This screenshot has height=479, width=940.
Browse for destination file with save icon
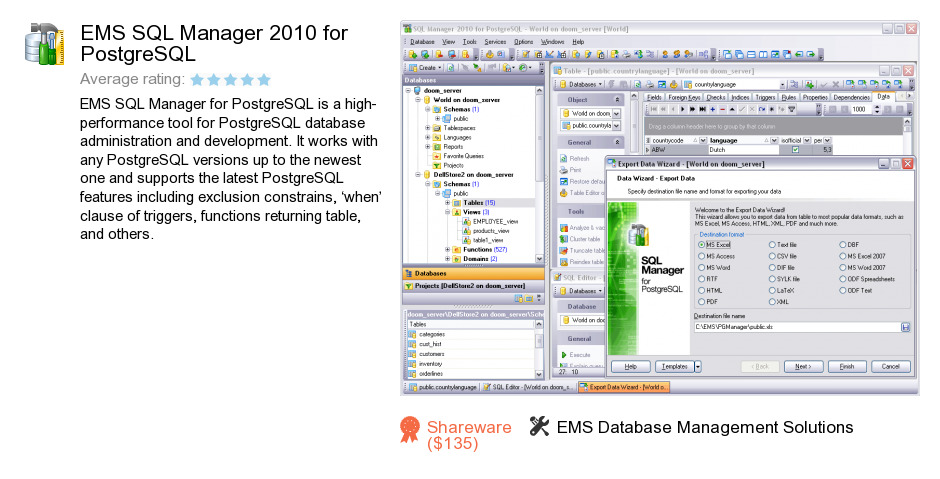[906, 327]
